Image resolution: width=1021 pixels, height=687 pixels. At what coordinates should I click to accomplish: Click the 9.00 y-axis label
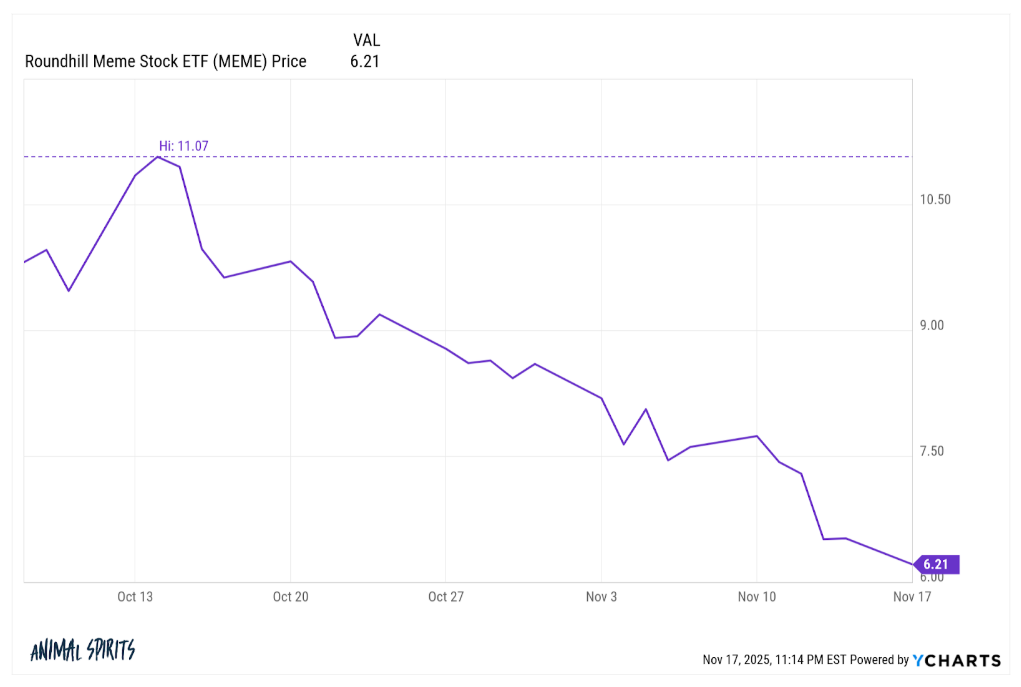point(932,325)
